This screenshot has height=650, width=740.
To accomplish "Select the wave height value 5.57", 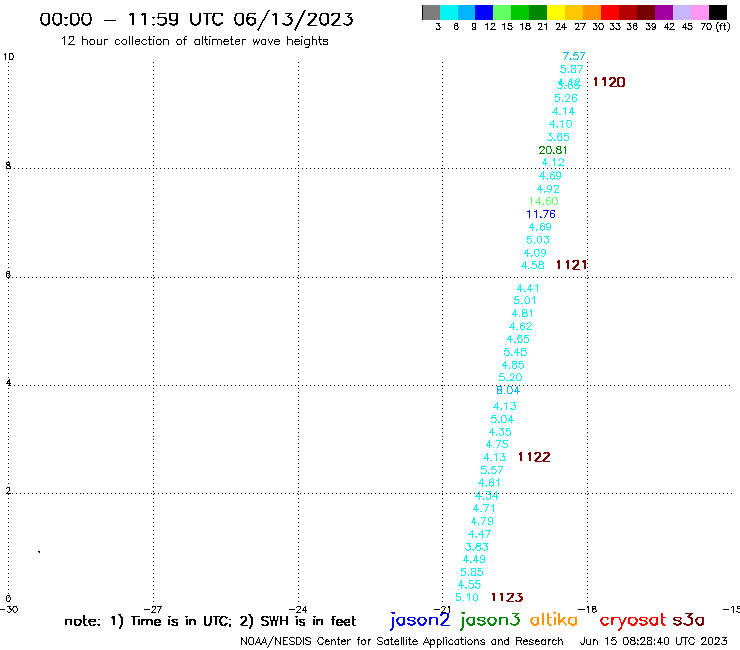I will 492,470.
